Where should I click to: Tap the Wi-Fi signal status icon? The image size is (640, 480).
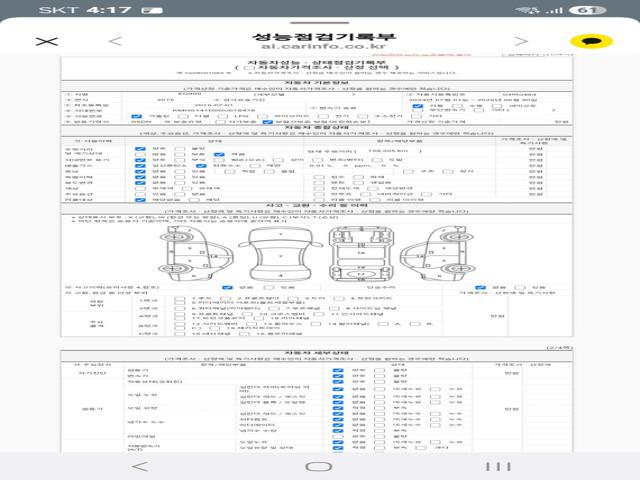tap(528, 10)
